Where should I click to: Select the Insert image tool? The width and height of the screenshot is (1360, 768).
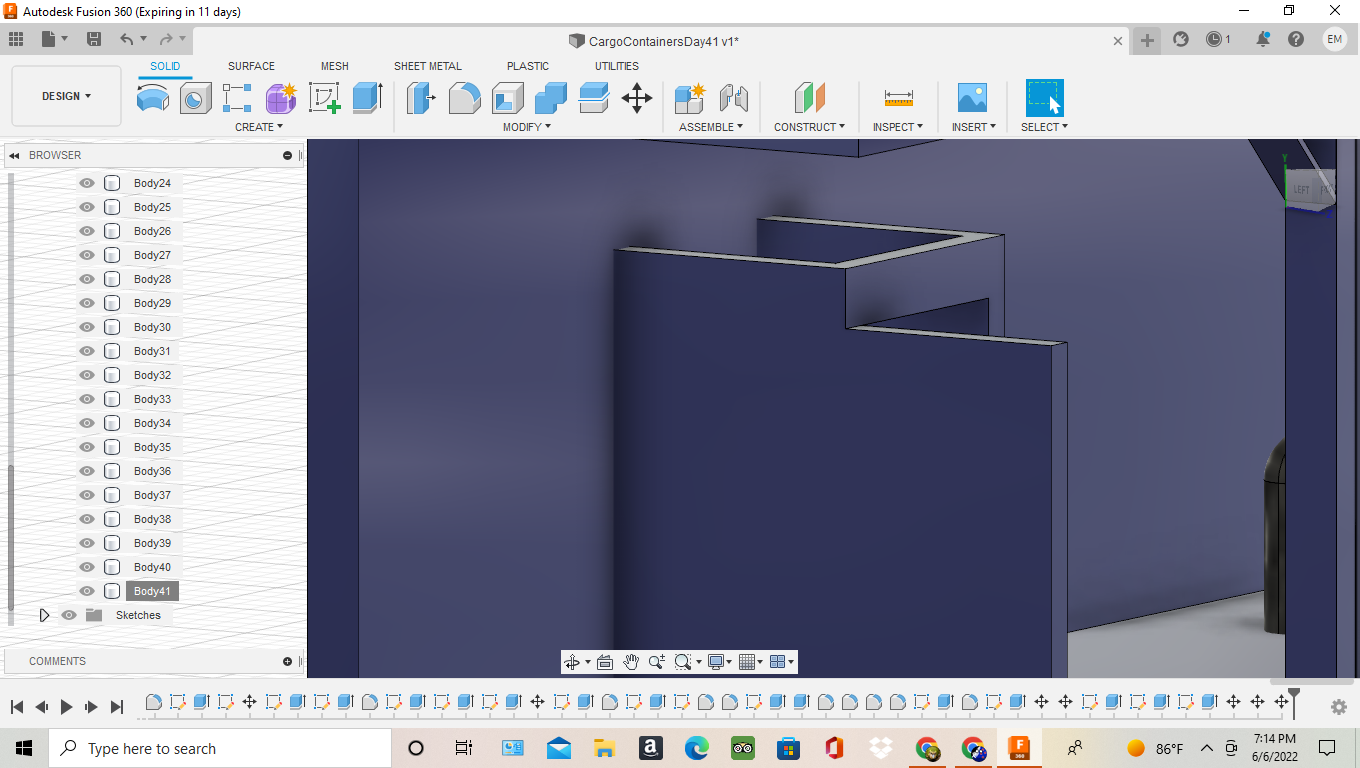[972, 98]
